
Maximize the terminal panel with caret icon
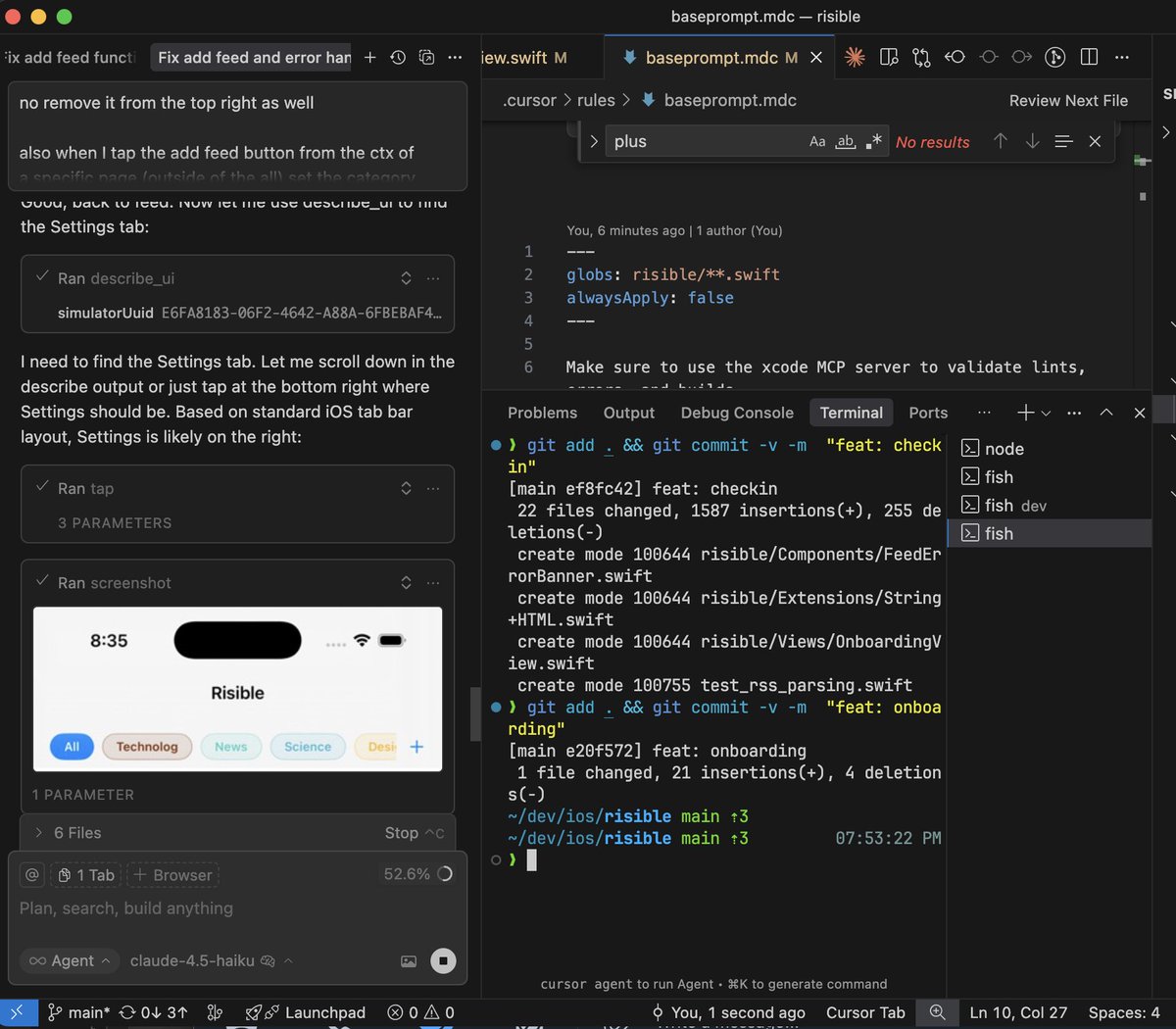[x=1106, y=413]
